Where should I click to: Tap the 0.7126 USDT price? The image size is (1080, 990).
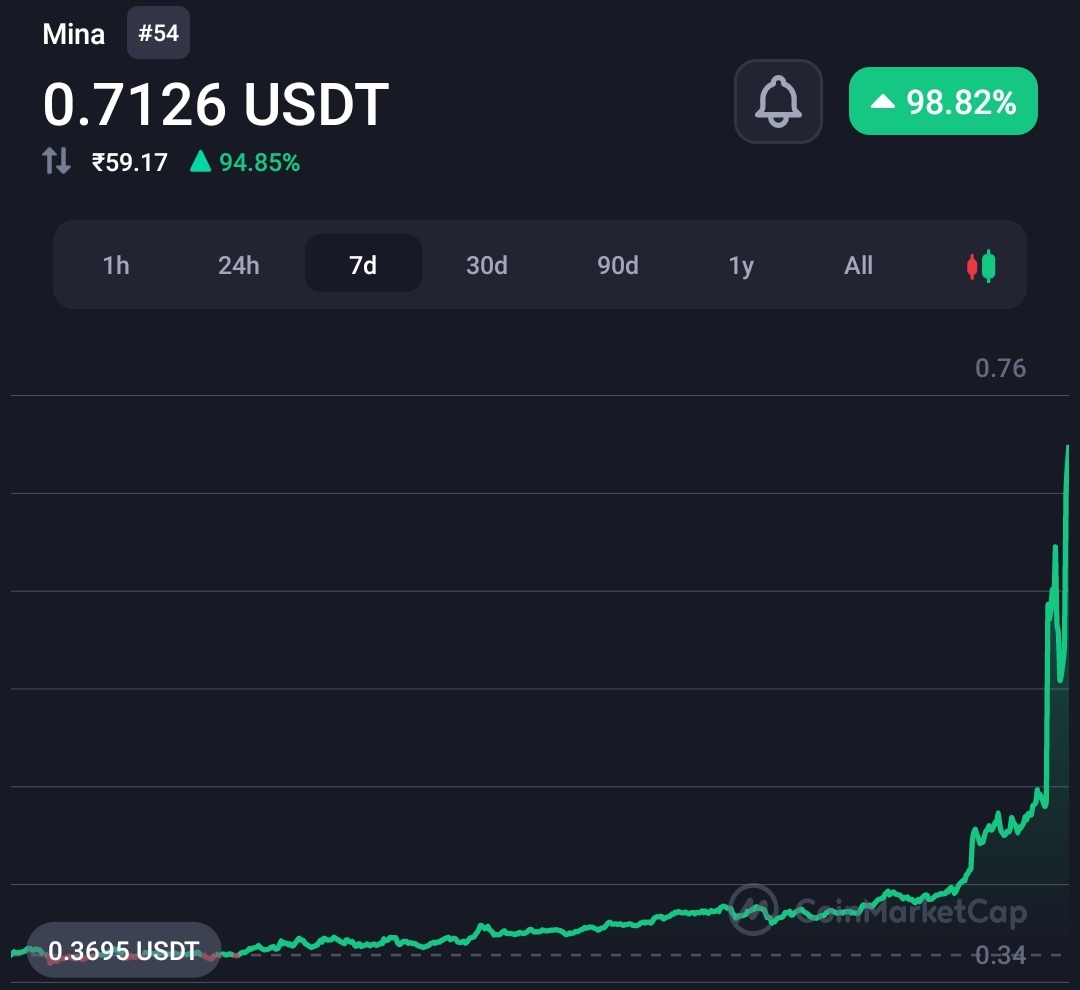tap(216, 105)
